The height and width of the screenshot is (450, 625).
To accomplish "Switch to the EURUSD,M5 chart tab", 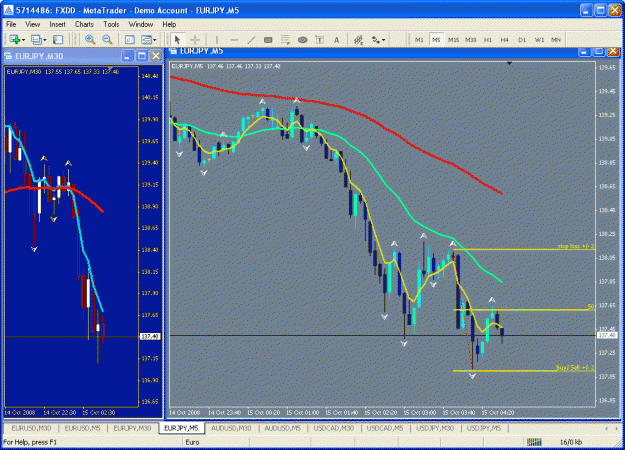I will point(83,428).
